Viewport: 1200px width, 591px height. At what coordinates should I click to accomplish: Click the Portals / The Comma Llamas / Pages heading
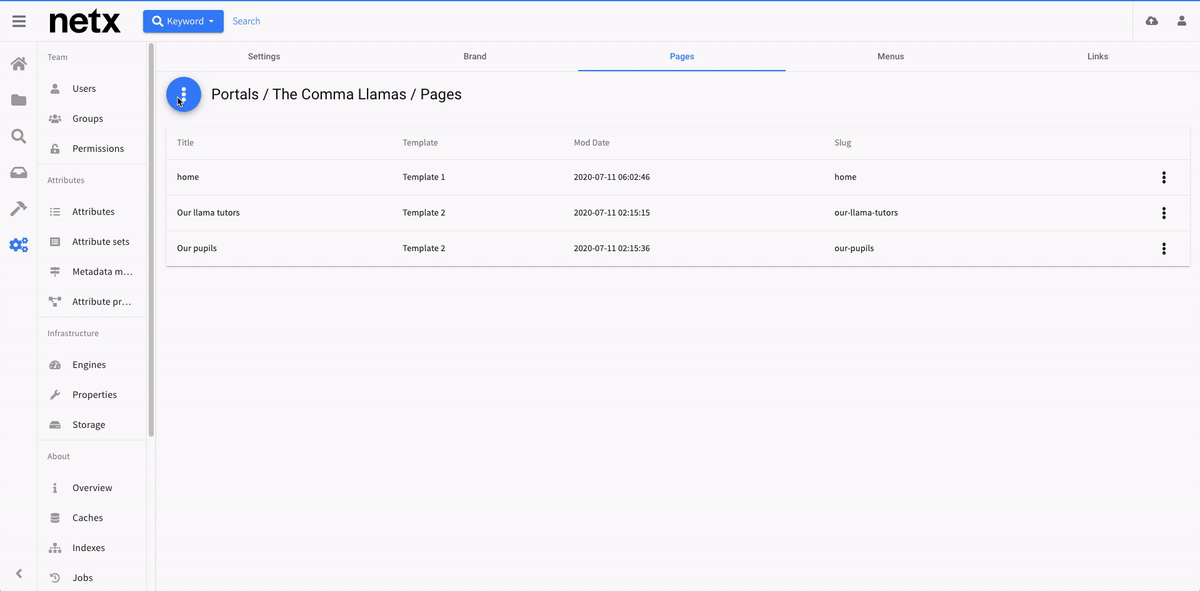pos(336,95)
